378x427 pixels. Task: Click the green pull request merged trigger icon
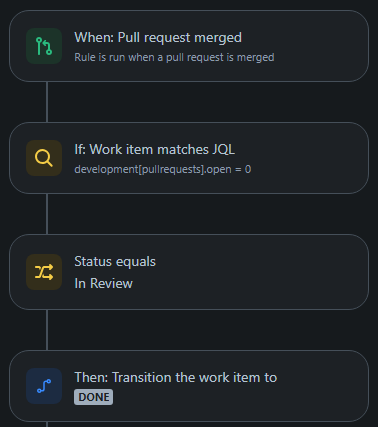pyautogui.click(x=44, y=46)
